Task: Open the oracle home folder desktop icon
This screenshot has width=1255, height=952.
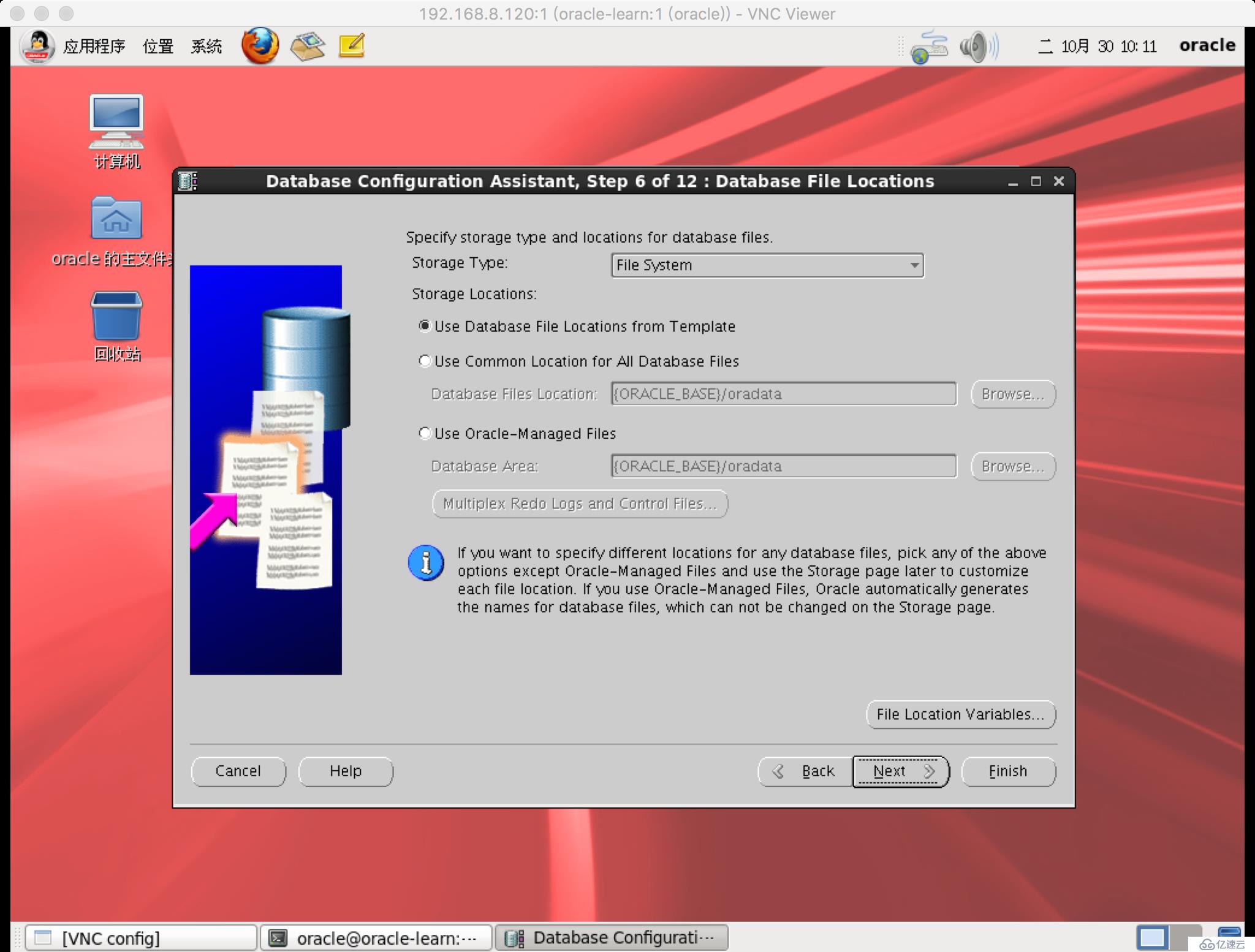Action: [x=116, y=232]
